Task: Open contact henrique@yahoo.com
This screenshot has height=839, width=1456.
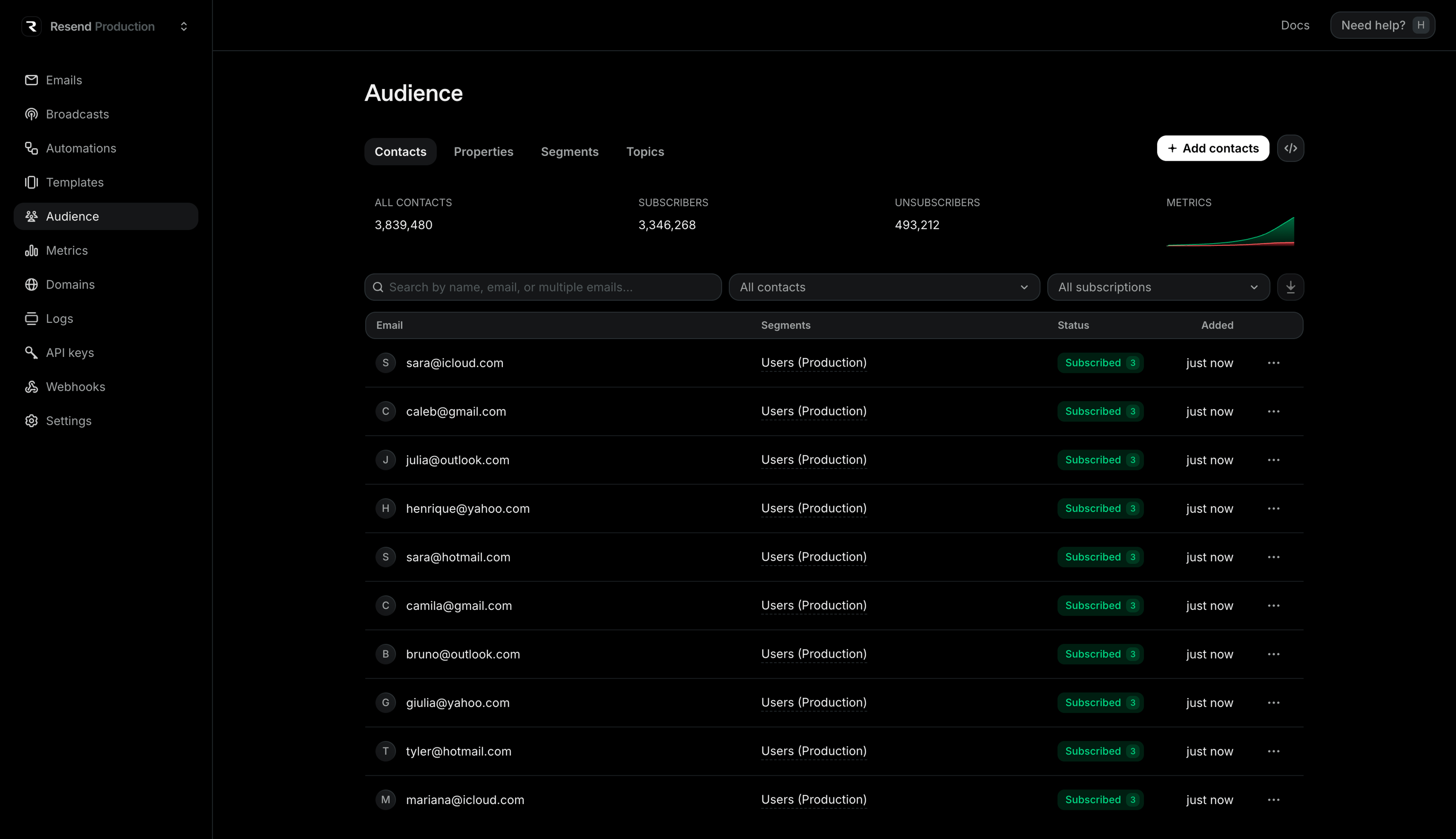Action: coord(468,508)
